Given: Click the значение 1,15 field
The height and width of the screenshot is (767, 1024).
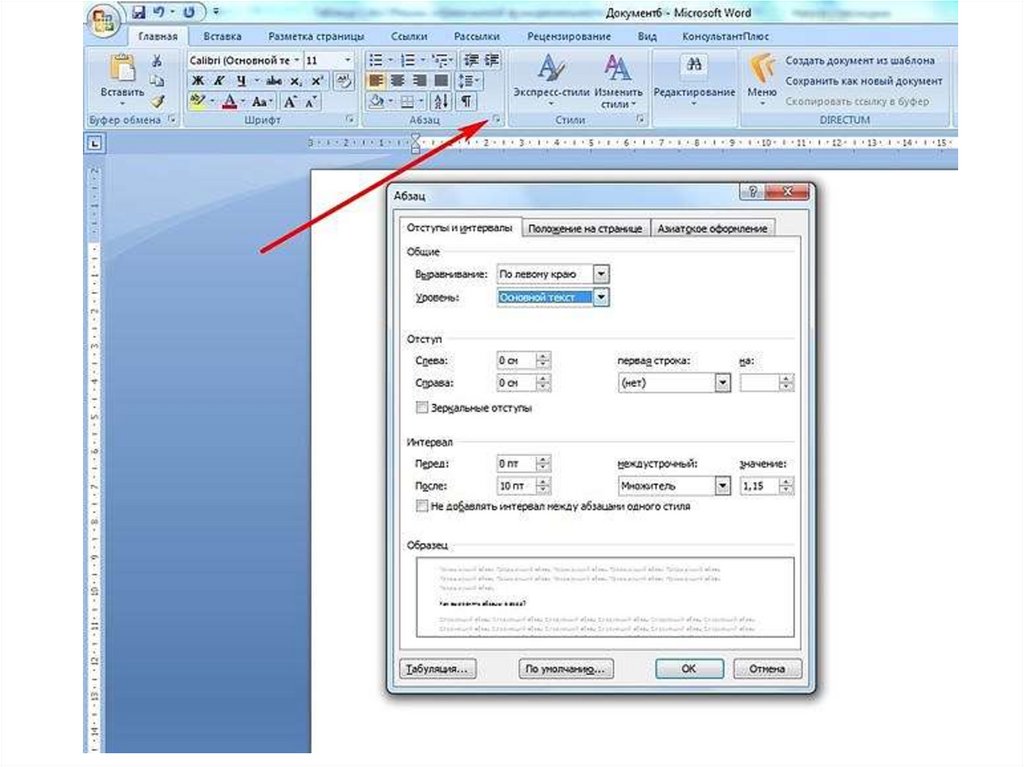Looking at the screenshot, I should coord(760,486).
